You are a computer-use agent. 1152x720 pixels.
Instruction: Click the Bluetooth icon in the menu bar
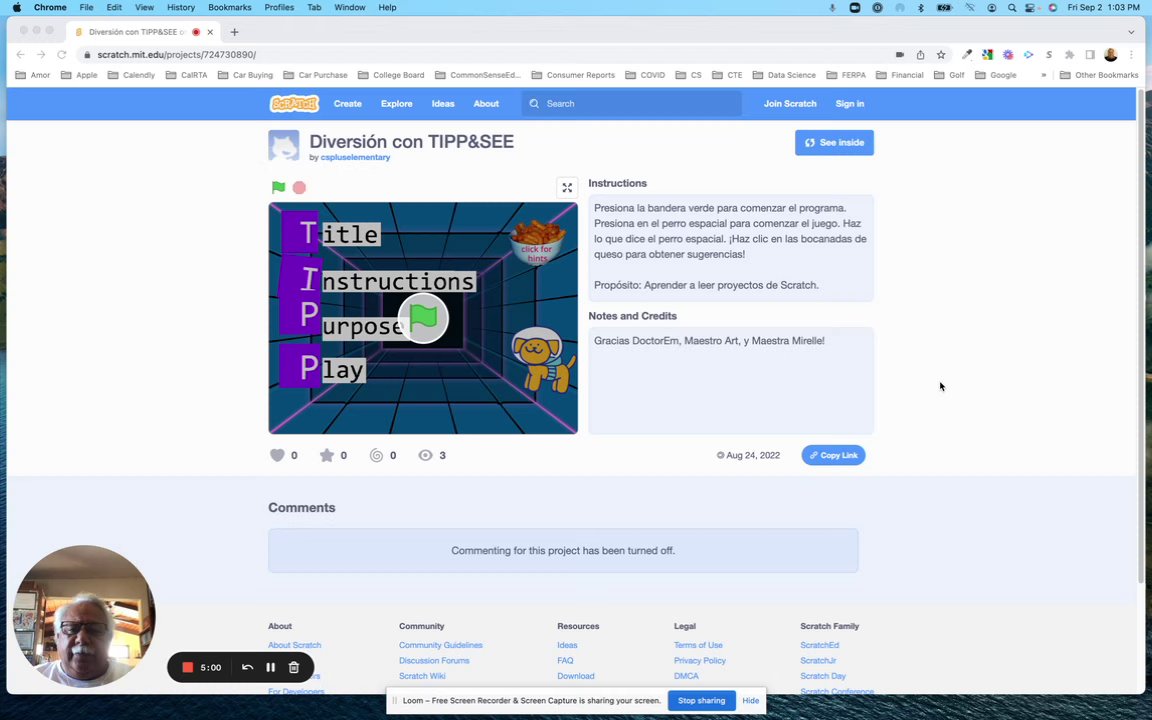click(921, 7)
